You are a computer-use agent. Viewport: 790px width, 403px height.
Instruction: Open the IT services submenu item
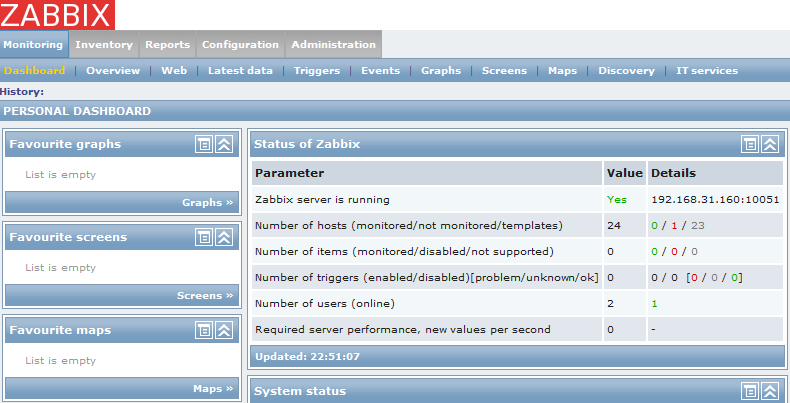[707, 71]
